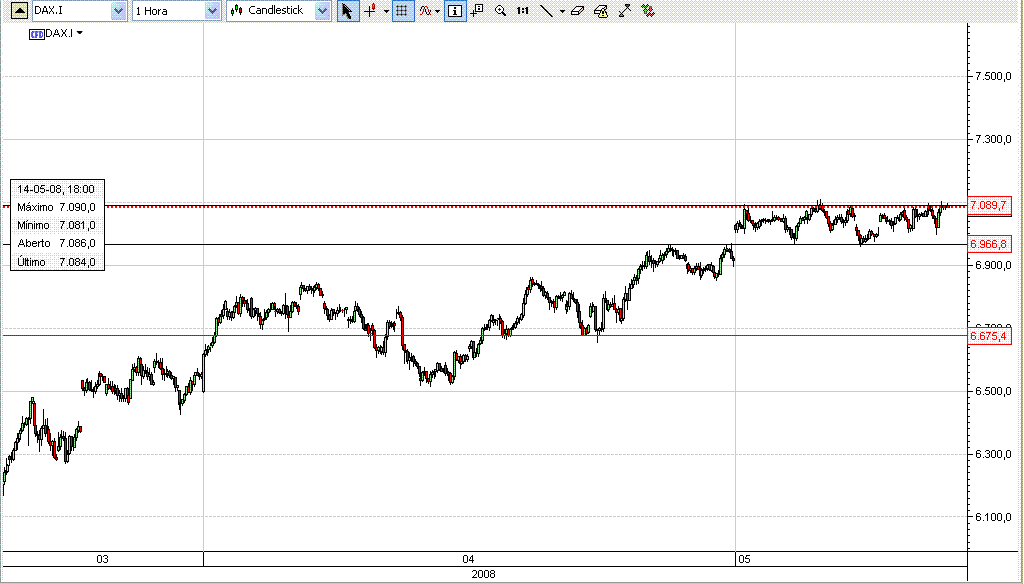Click the 04 month label on time axis

click(x=468, y=559)
